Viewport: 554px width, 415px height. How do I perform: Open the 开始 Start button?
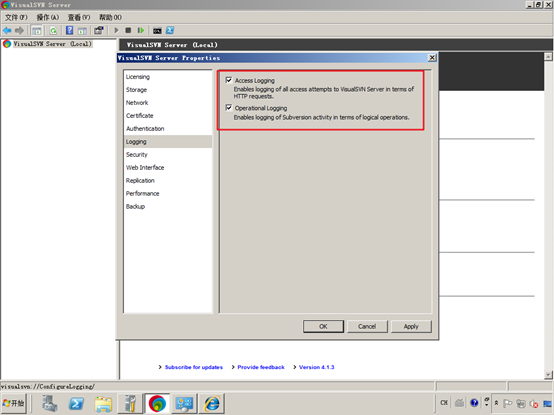tap(13, 403)
